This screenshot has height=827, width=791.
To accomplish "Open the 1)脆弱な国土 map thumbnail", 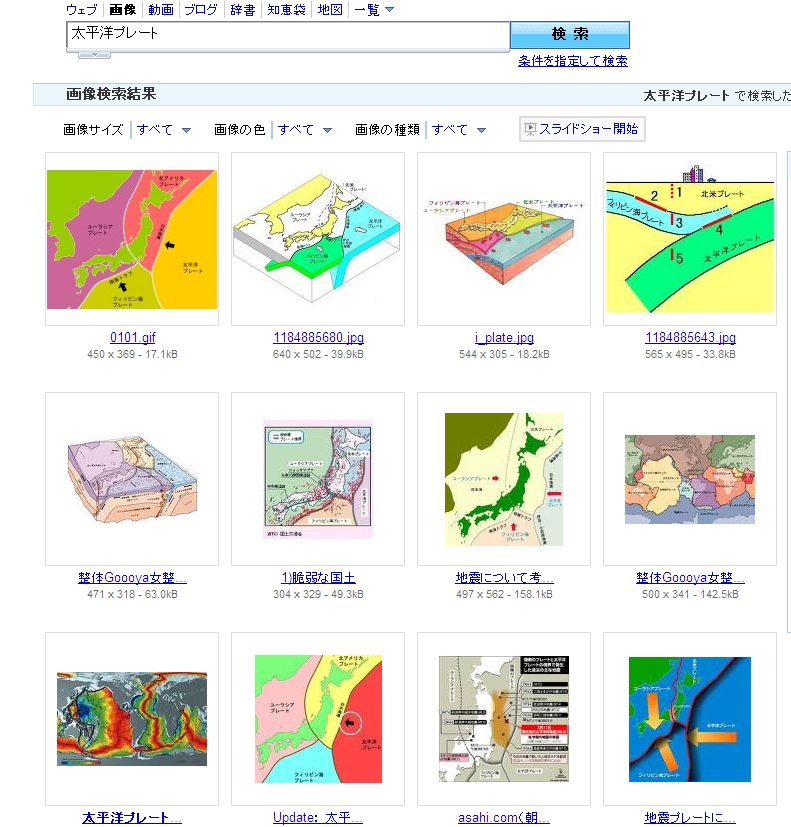I will tap(318, 479).
